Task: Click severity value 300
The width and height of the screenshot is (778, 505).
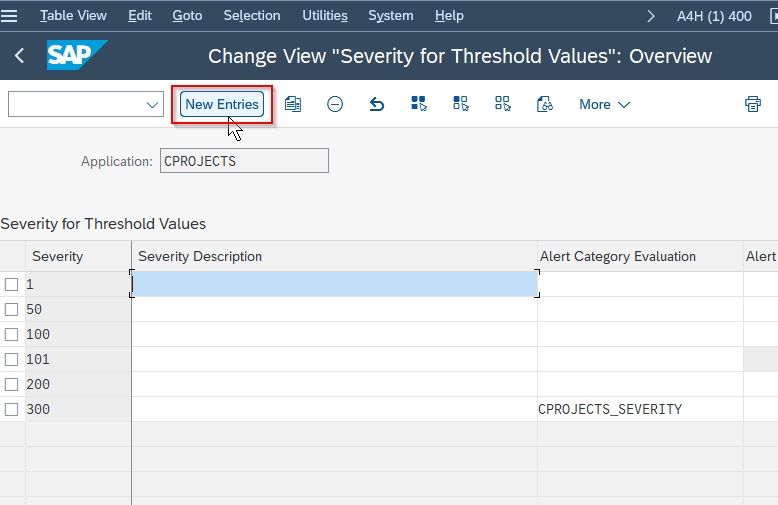Action: coord(78,409)
